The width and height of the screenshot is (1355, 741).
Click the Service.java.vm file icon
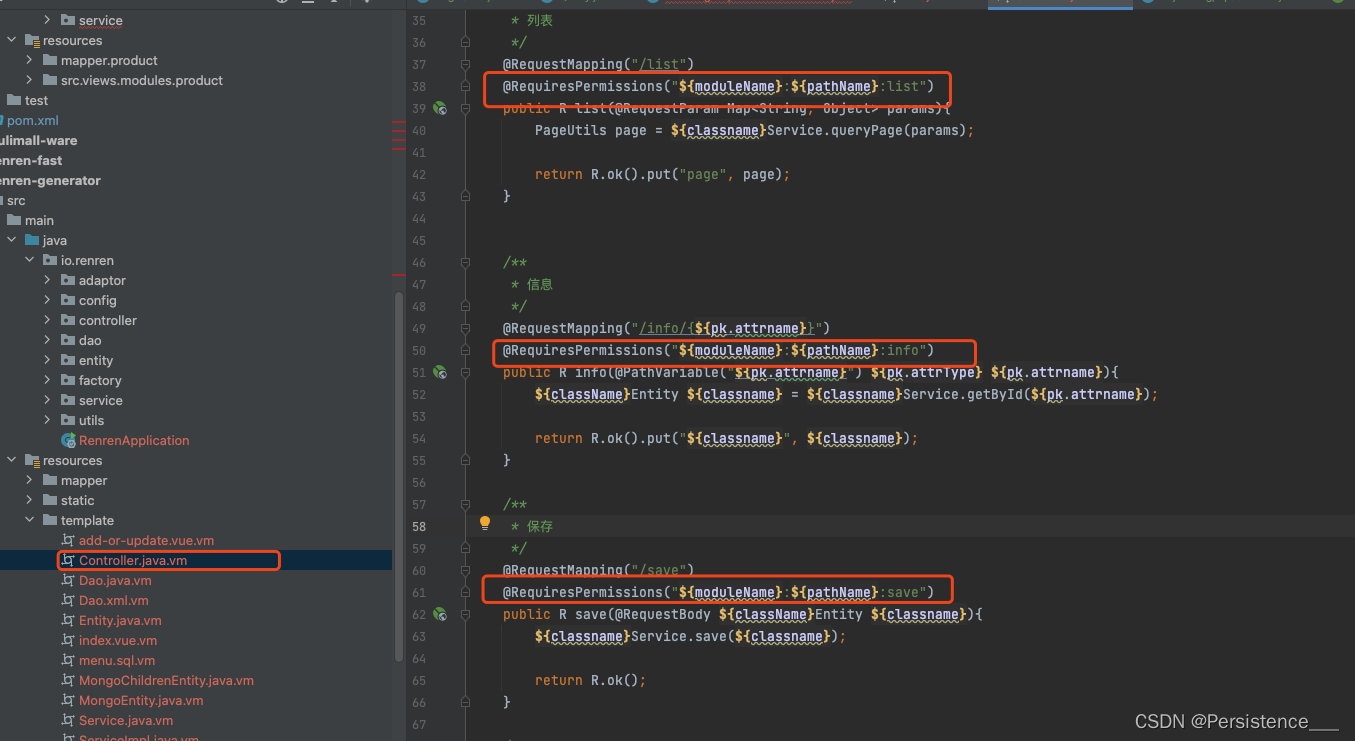(x=68, y=720)
